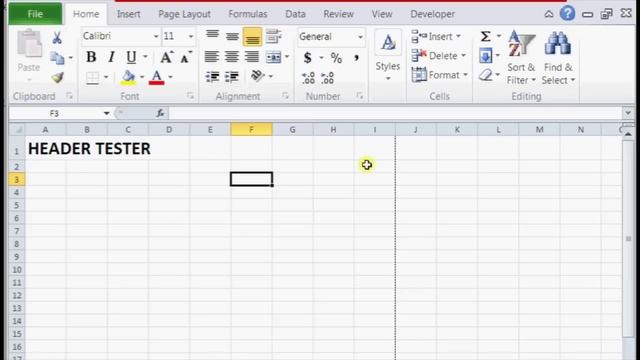Click the vertical scrollbar up arrow
Viewport: 640px width, 360px height.
[x=628, y=134]
